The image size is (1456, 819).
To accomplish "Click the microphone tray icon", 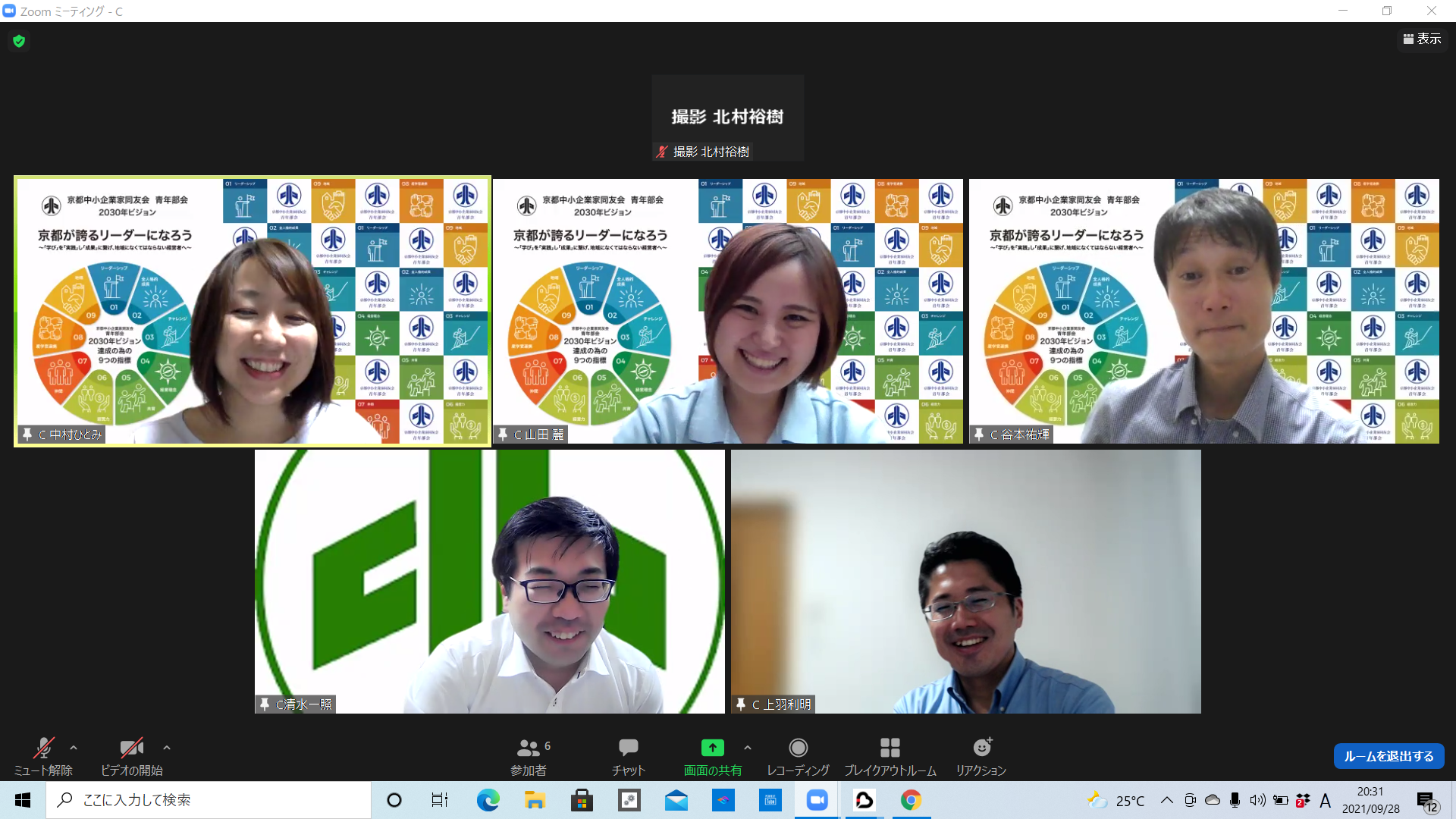I will coord(1235,800).
